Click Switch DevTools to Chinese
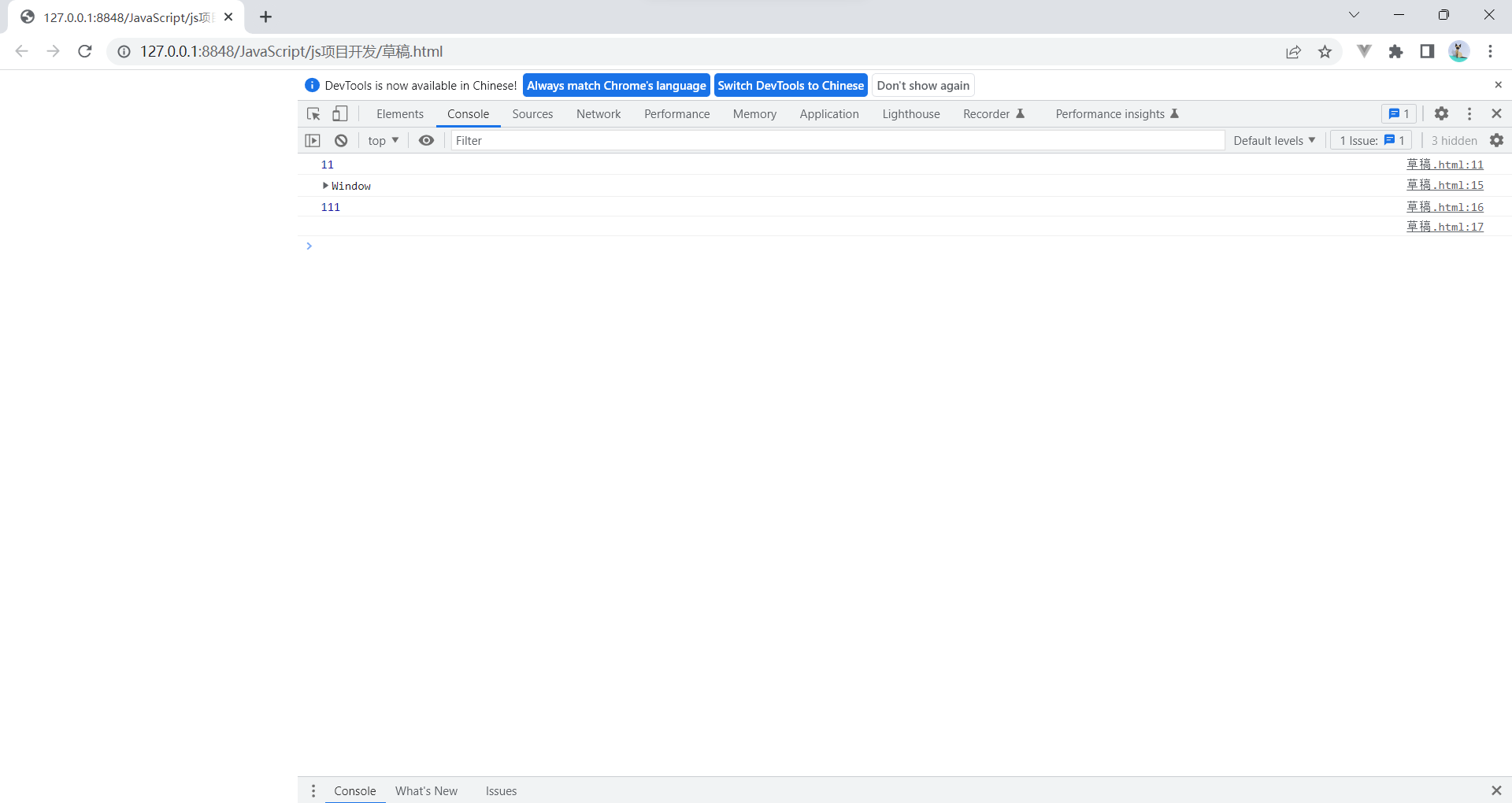Screen dimensions: 1512x803 click(x=791, y=85)
